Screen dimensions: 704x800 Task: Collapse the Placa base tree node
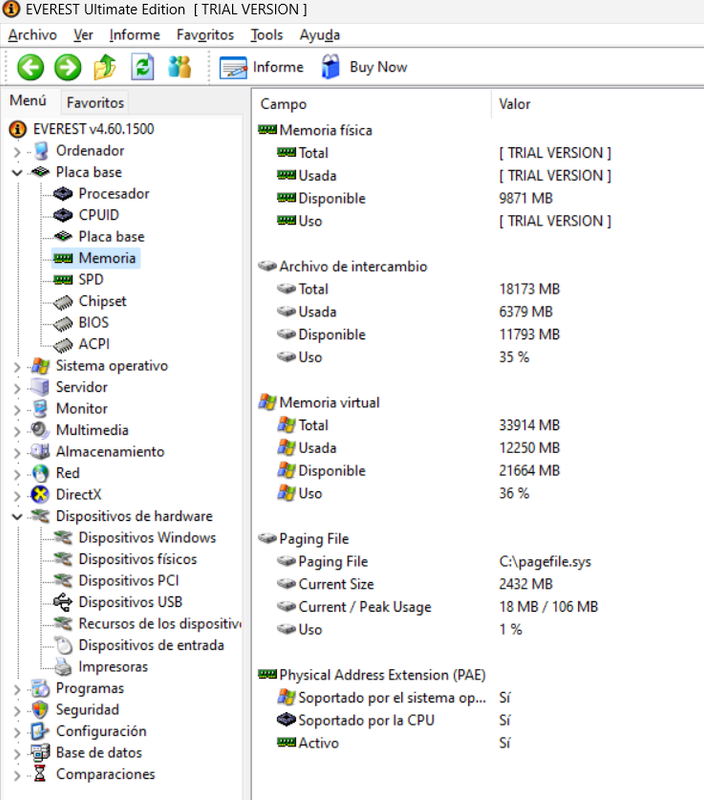17,172
